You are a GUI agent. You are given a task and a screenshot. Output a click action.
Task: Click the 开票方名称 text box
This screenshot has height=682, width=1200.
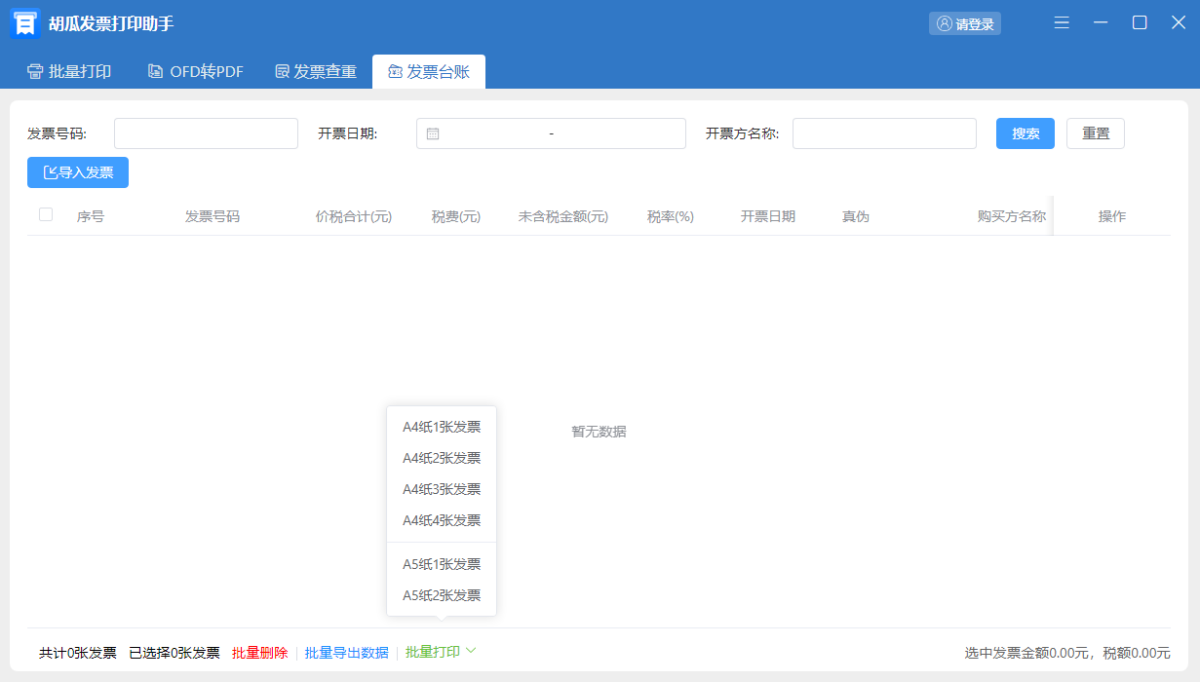[x=884, y=134]
